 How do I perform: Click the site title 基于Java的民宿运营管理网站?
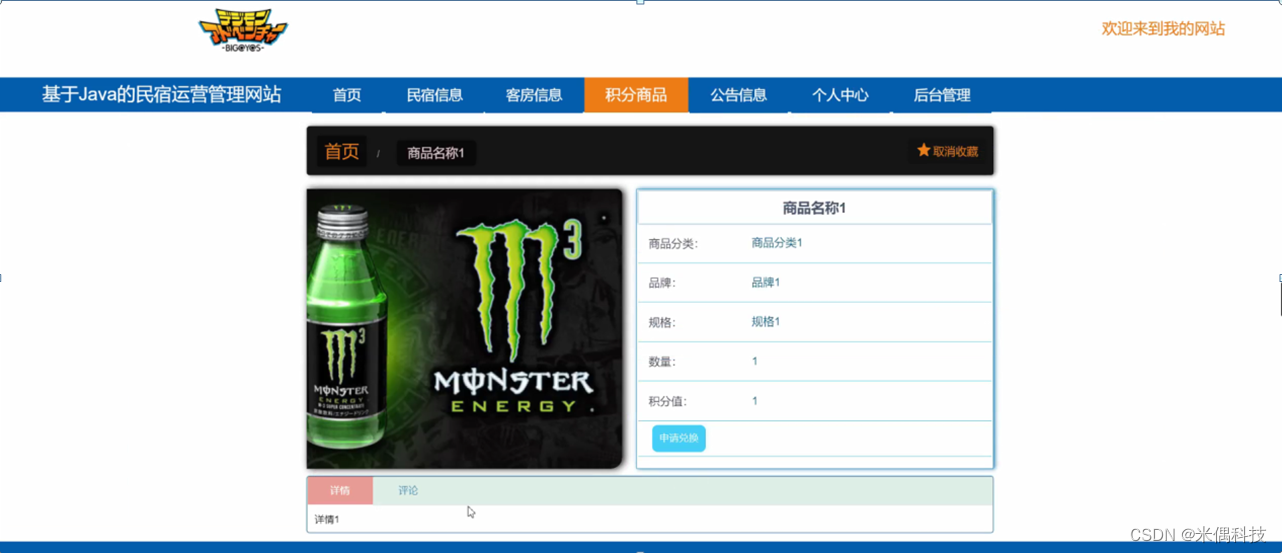161,95
